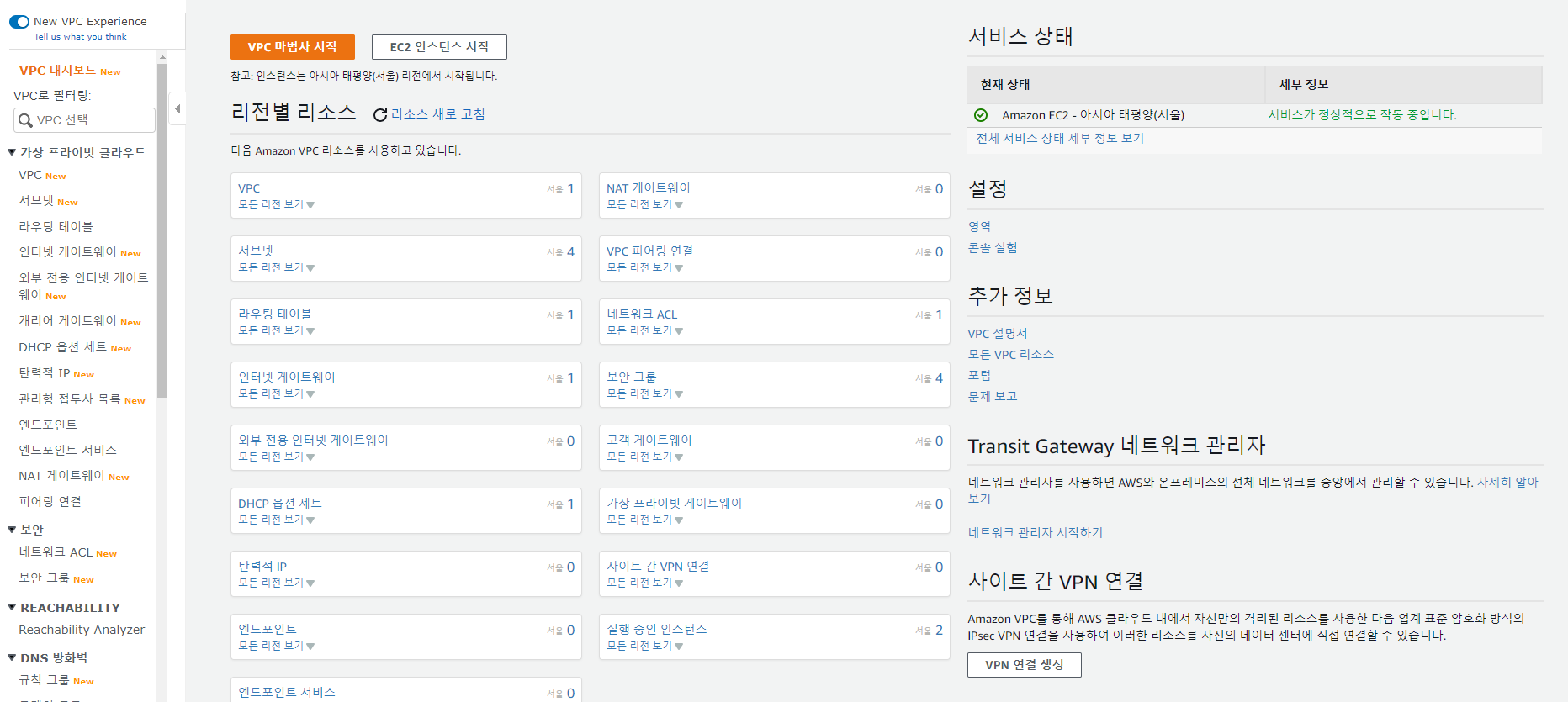Open 모든 리전 보기 dropdown under 탄력적 IP card

pos(277,583)
